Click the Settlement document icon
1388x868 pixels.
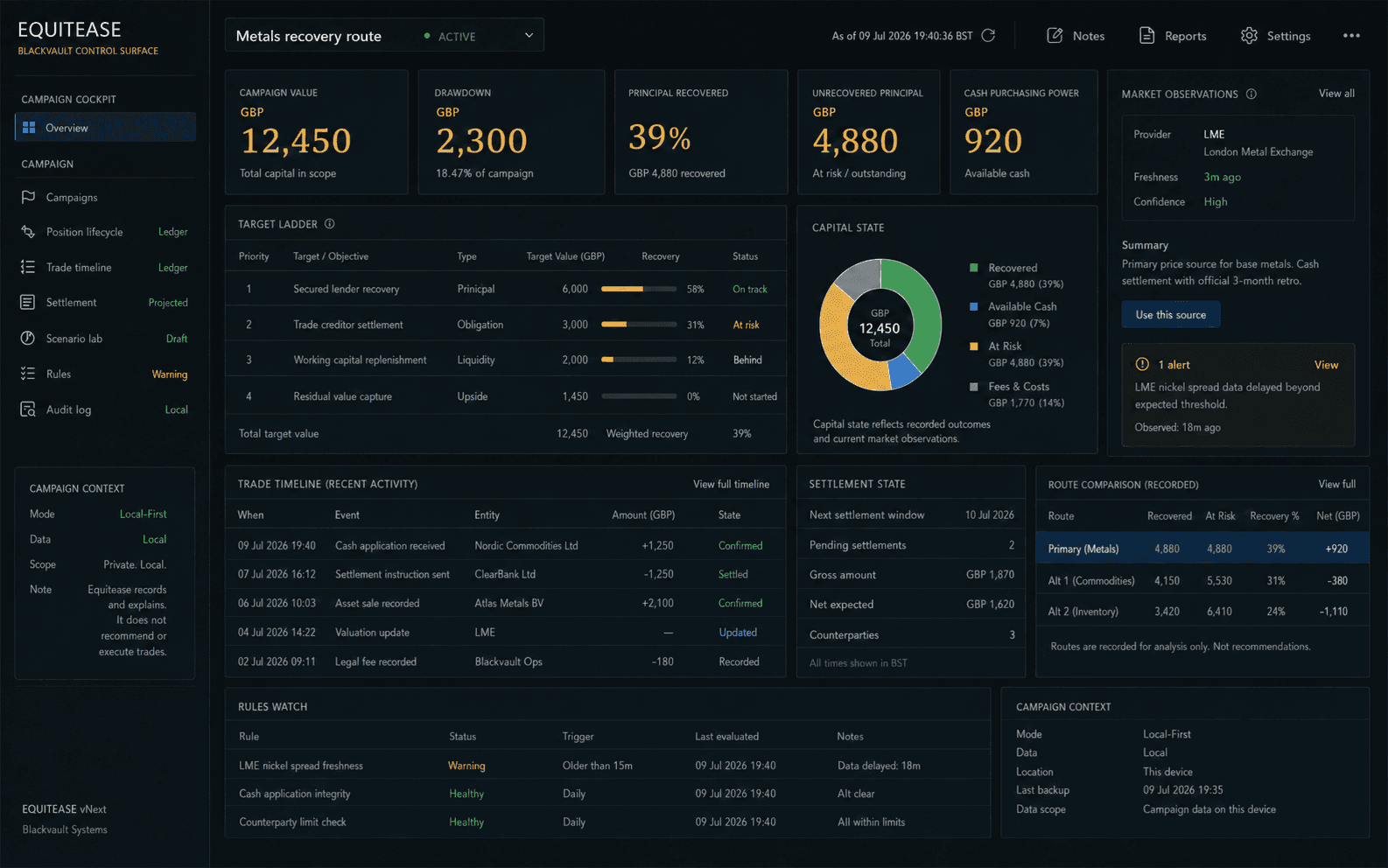[x=28, y=302]
